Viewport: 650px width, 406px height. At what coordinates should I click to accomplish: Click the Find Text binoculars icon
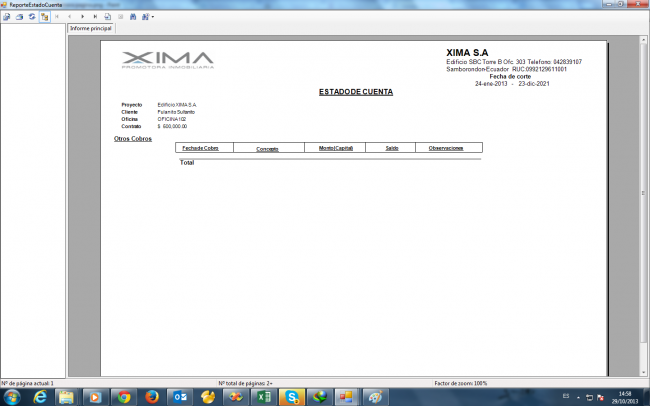pyautogui.click(x=133, y=17)
